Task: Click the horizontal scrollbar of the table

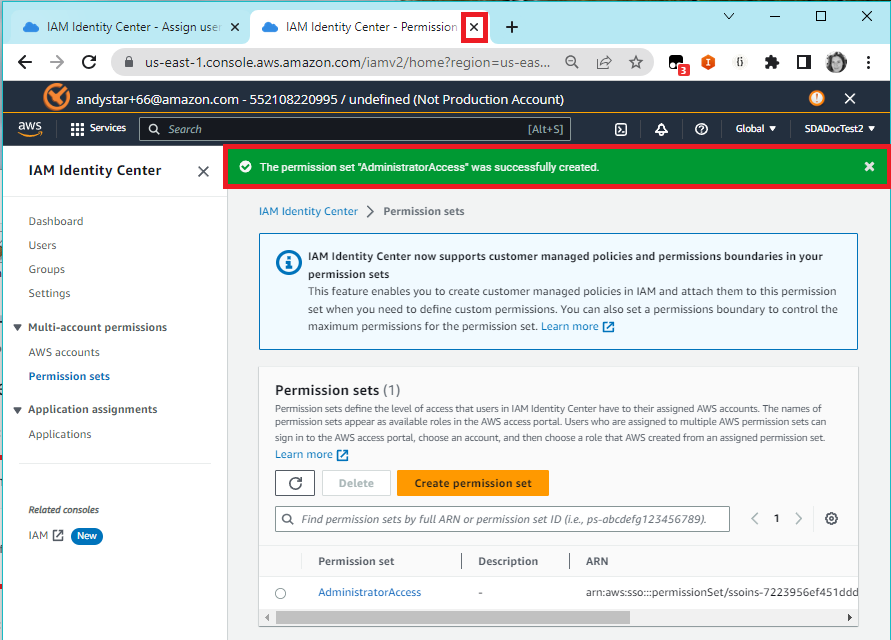Action: click(x=453, y=617)
